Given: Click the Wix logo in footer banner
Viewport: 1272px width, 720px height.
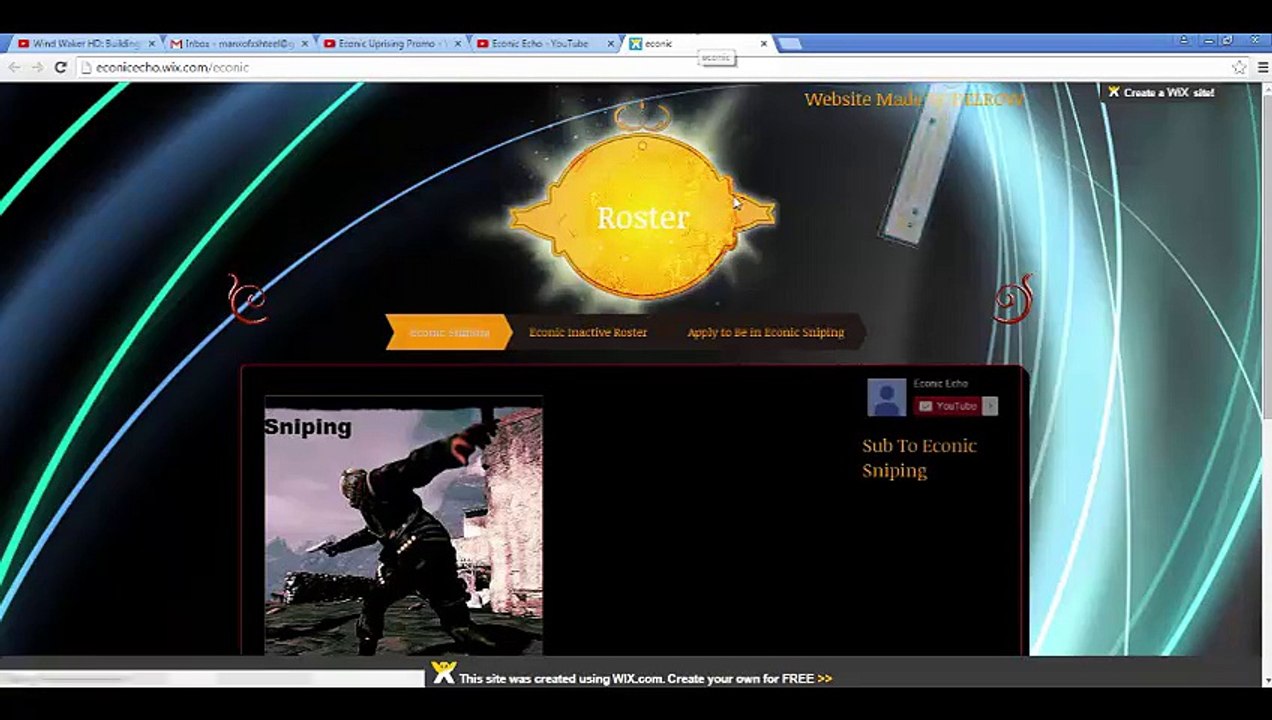Looking at the screenshot, I should tap(443, 672).
